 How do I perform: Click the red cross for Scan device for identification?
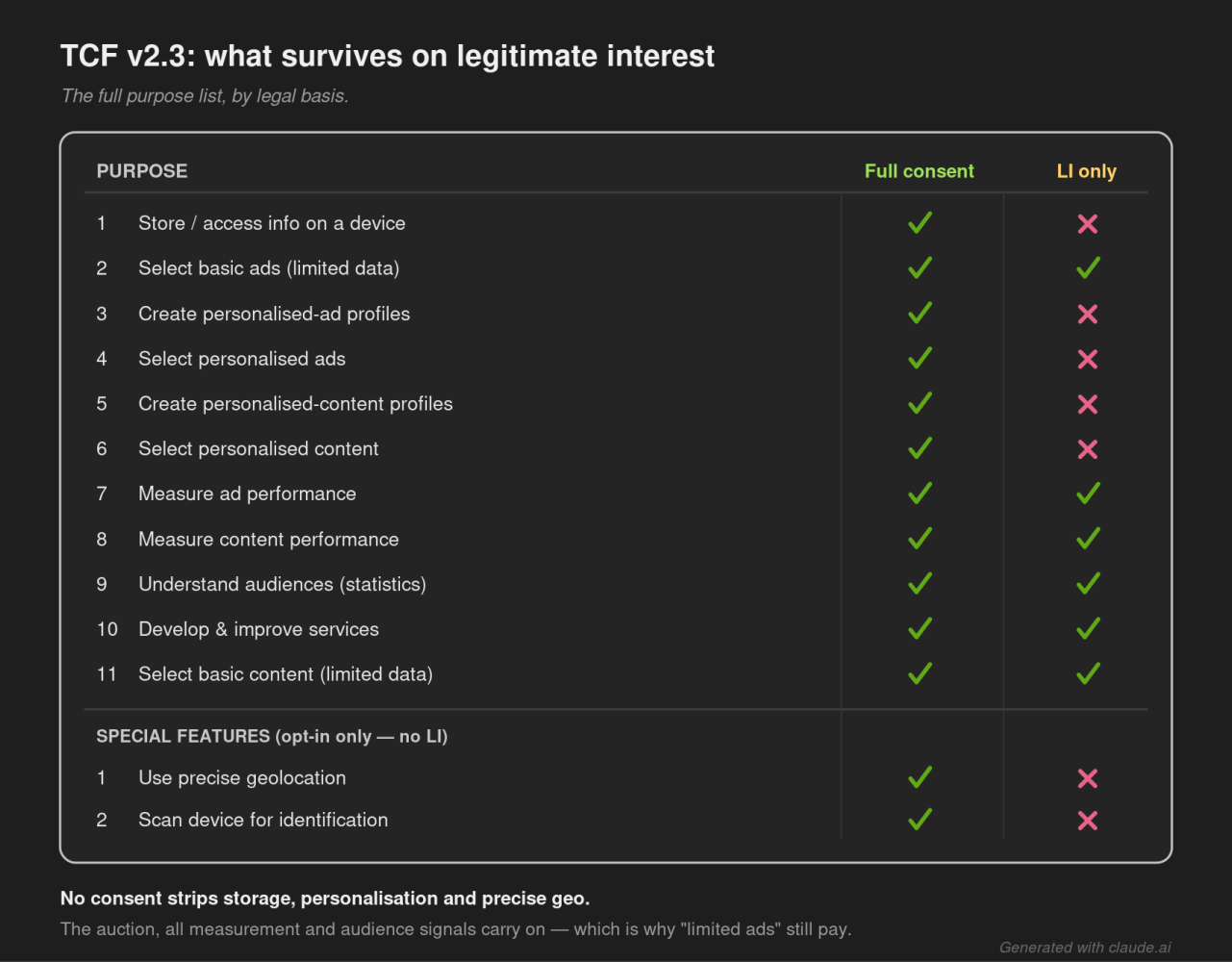[1088, 821]
